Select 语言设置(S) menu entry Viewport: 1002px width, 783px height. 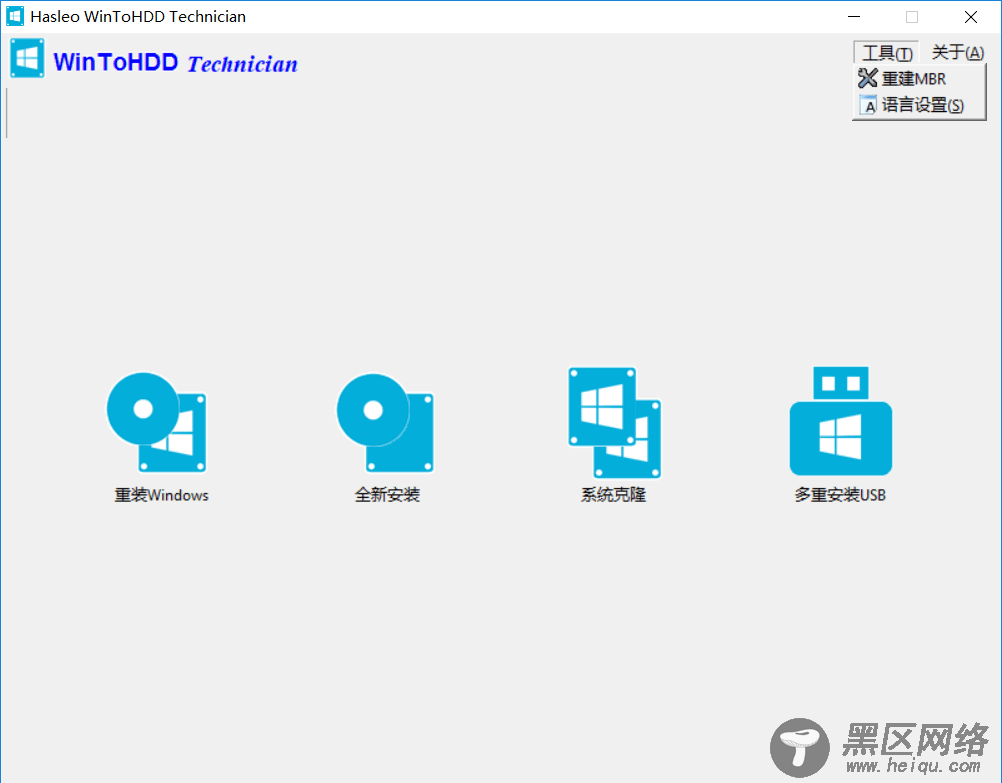[x=919, y=105]
